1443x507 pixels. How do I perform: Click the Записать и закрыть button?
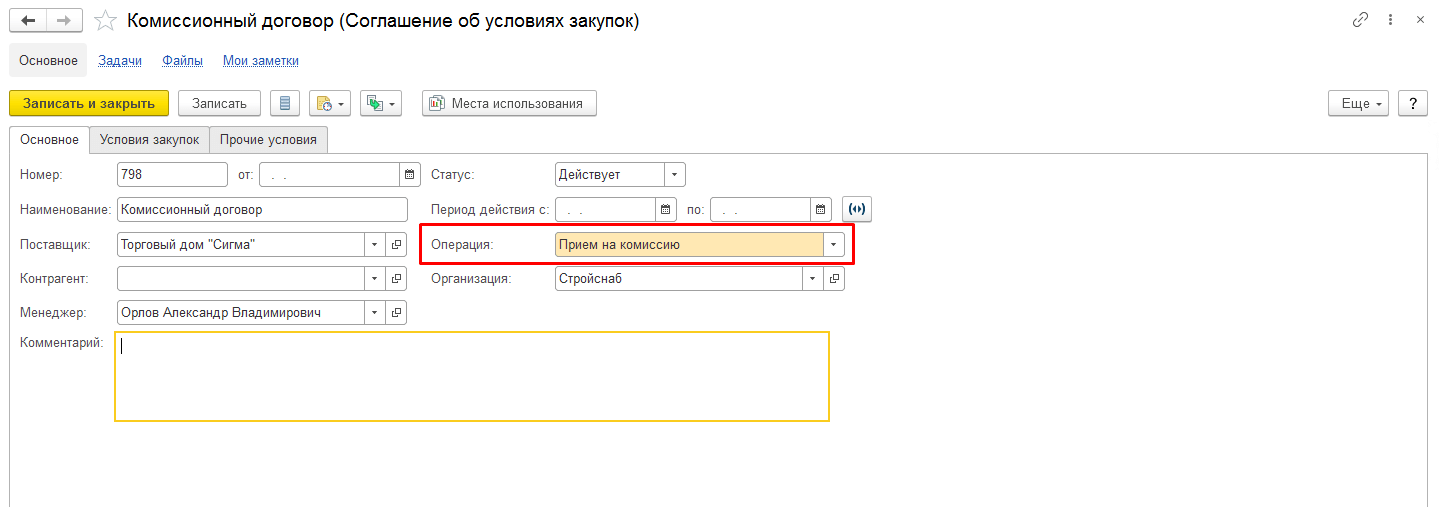click(89, 104)
